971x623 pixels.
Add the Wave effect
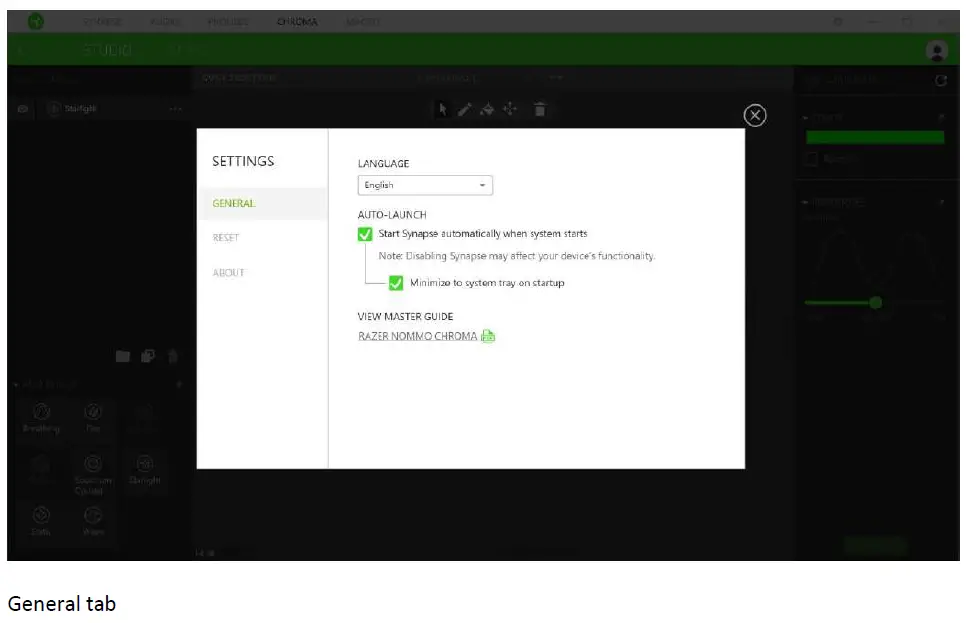(x=94, y=523)
